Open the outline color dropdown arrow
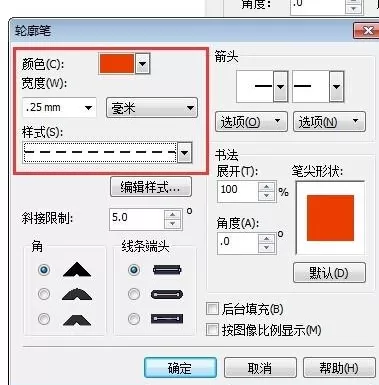 [143, 63]
